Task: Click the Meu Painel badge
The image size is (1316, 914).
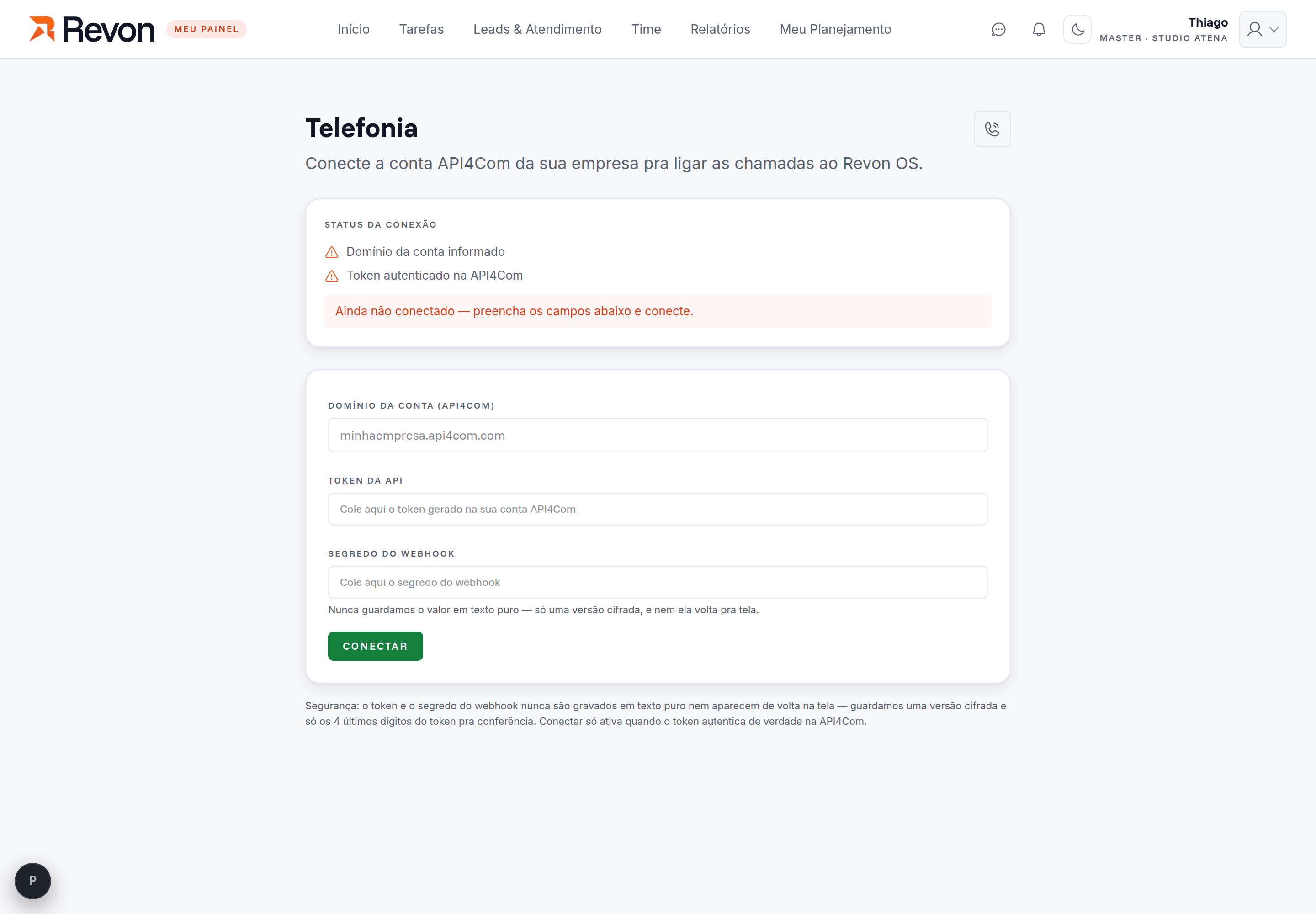Action: tap(206, 29)
